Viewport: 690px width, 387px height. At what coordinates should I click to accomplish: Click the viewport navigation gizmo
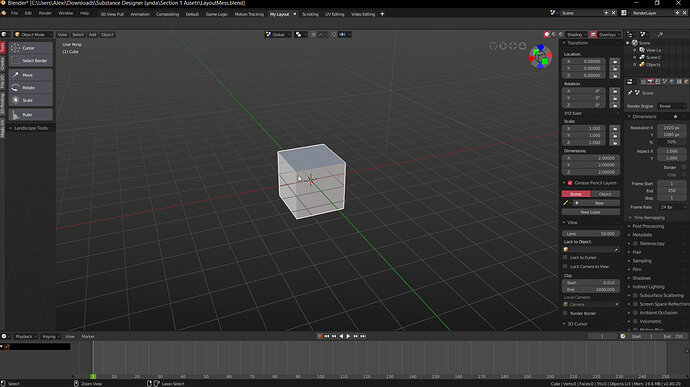(x=540, y=56)
